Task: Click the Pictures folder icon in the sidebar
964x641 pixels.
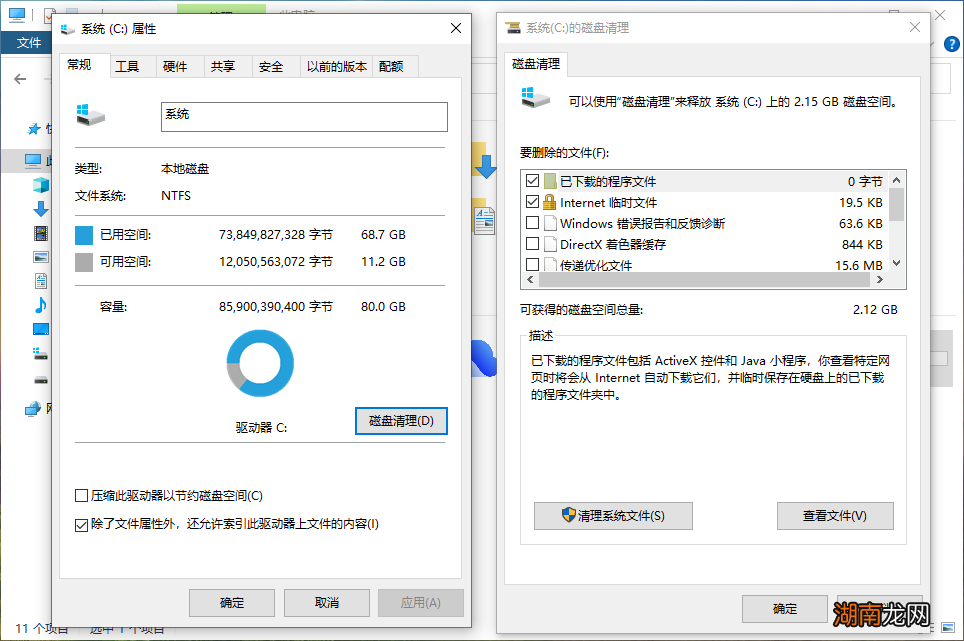Action: [40, 256]
